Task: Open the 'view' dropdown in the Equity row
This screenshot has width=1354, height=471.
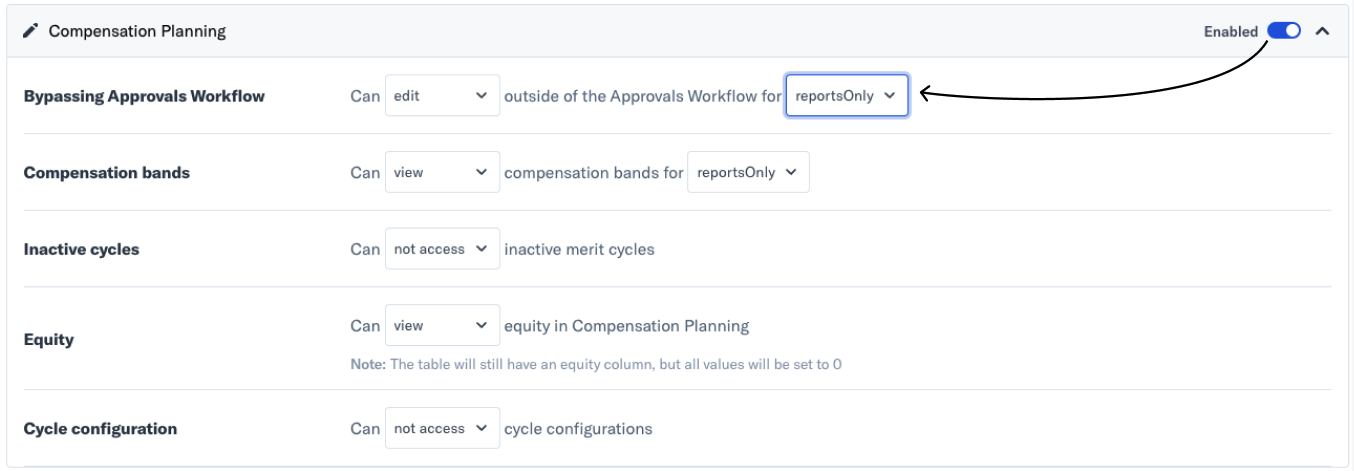Action: pyautogui.click(x=442, y=326)
